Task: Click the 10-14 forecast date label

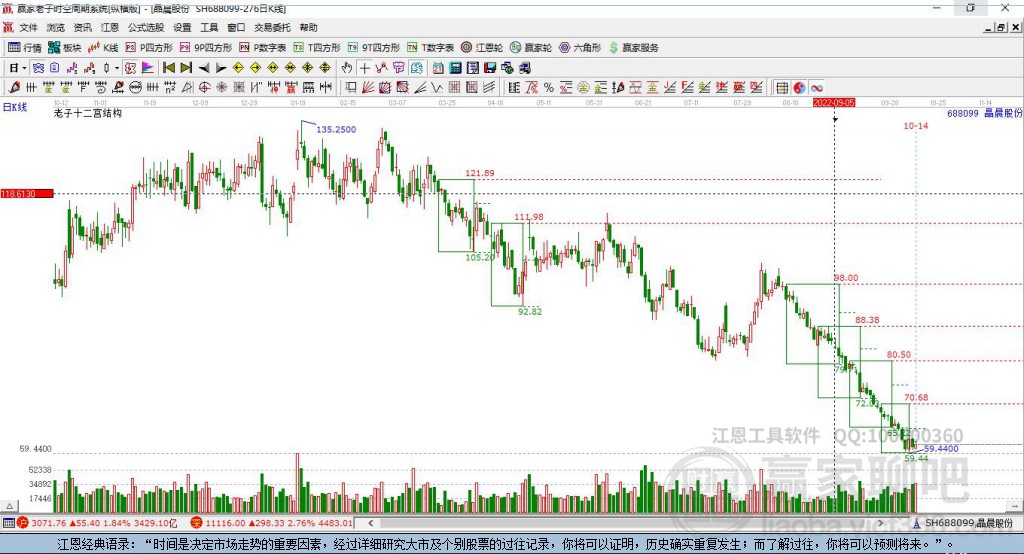Action: click(x=916, y=125)
